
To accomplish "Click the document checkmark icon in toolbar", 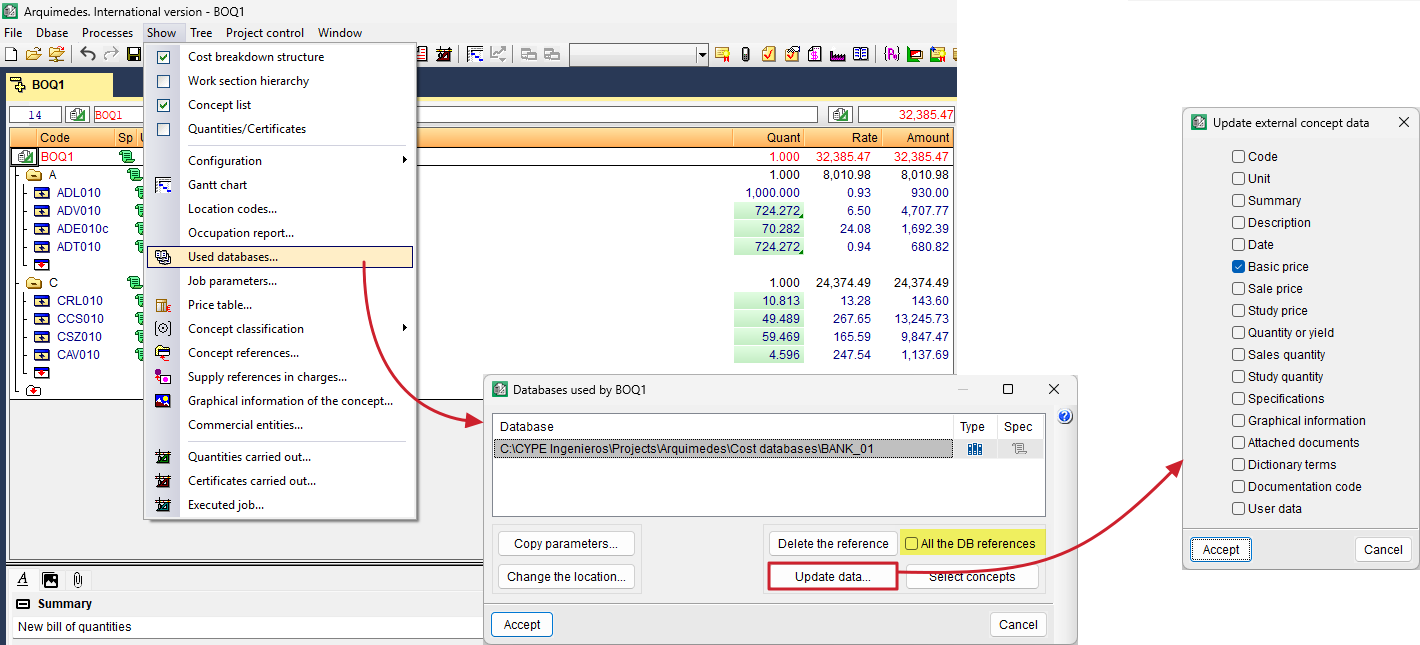I will point(769,54).
